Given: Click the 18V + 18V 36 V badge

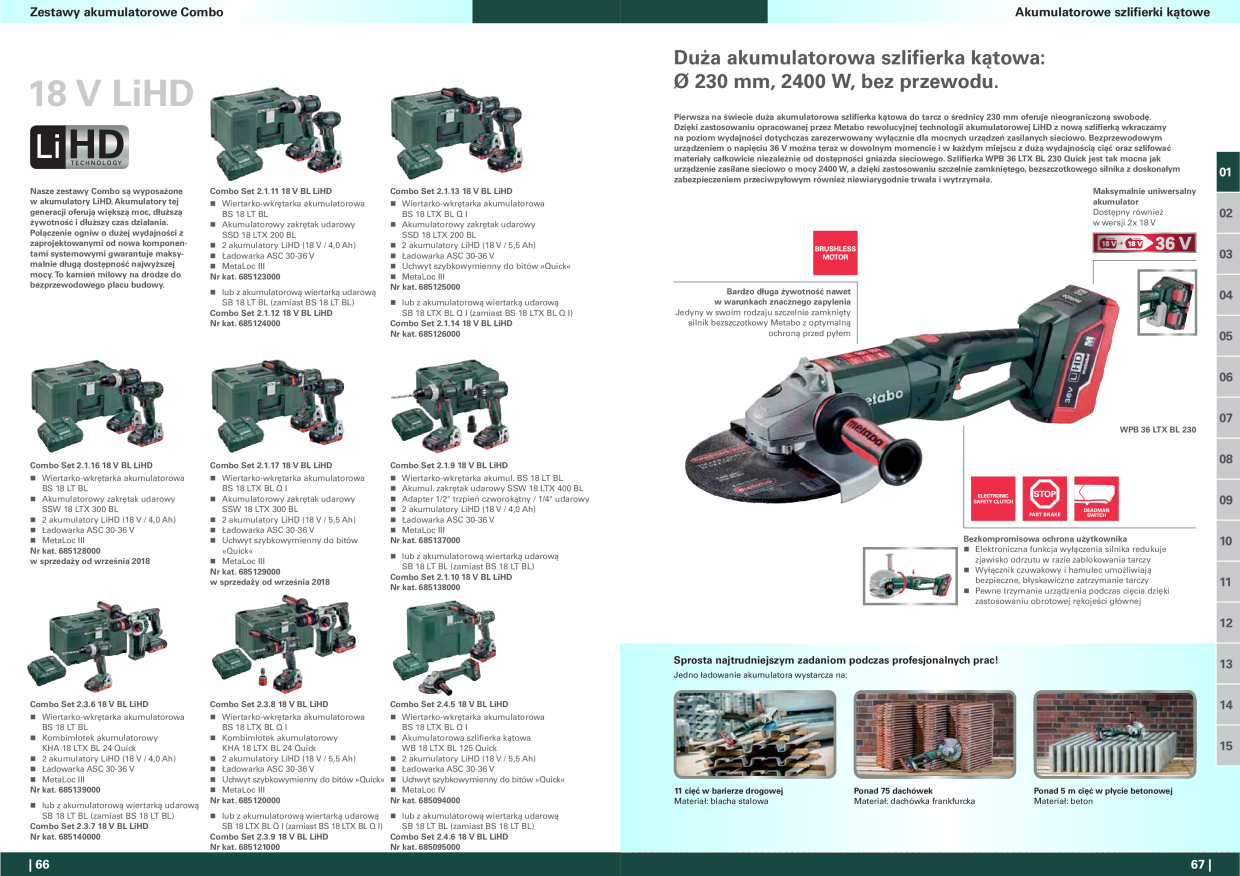Looking at the screenshot, I should (1145, 243).
